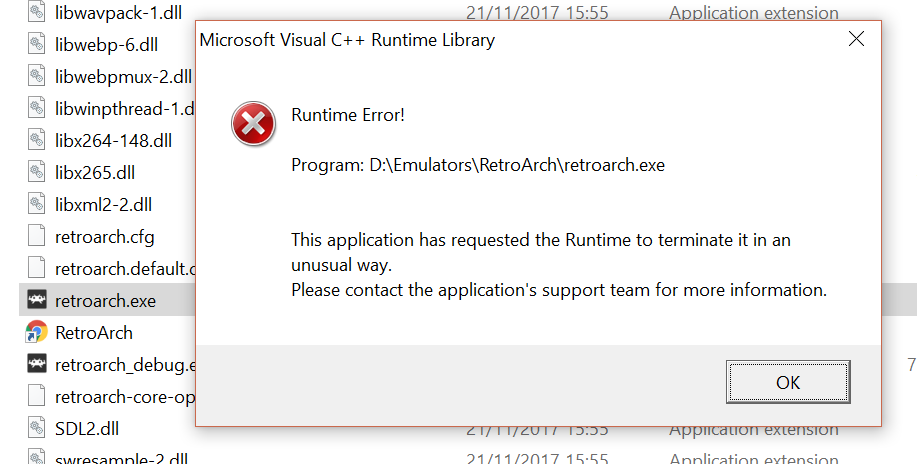
Task: Click the Microsoft Visual C++ dialog title
Action: 347,40
